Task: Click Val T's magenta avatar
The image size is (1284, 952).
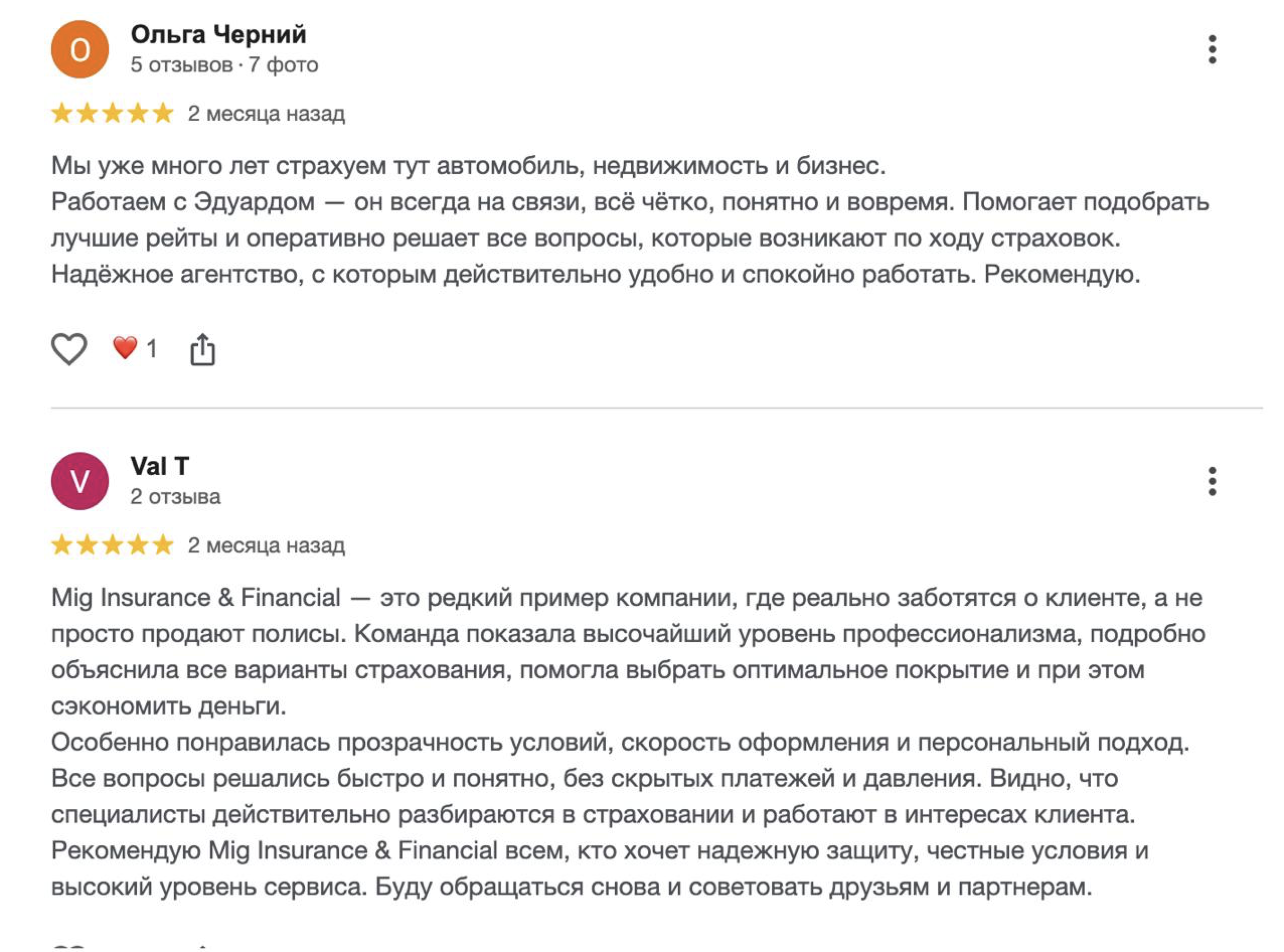Action: coord(80,481)
